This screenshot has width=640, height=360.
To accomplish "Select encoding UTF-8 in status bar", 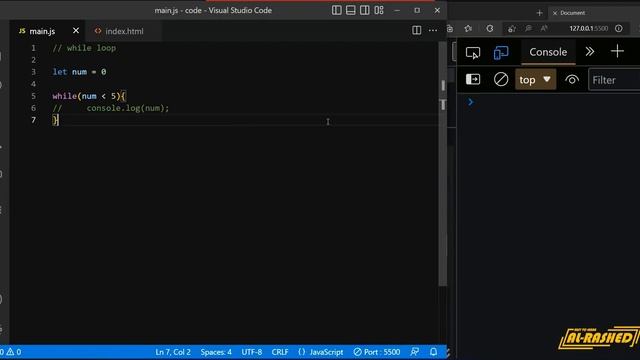I will click(x=251, y=352).
